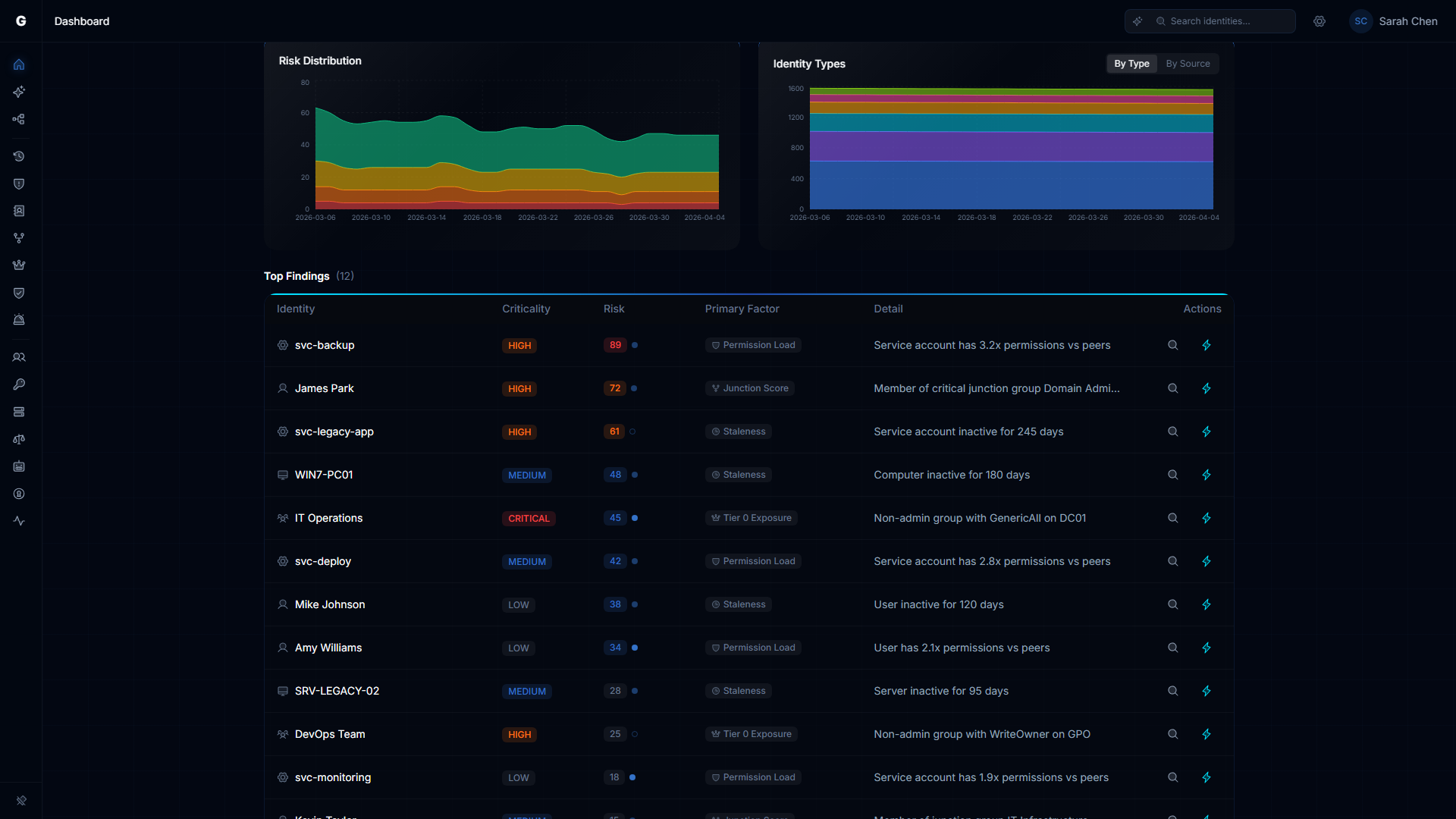Click lightning action for svc-backup row
Viewport: 1456px width, 819px height.
(1207, 345)
